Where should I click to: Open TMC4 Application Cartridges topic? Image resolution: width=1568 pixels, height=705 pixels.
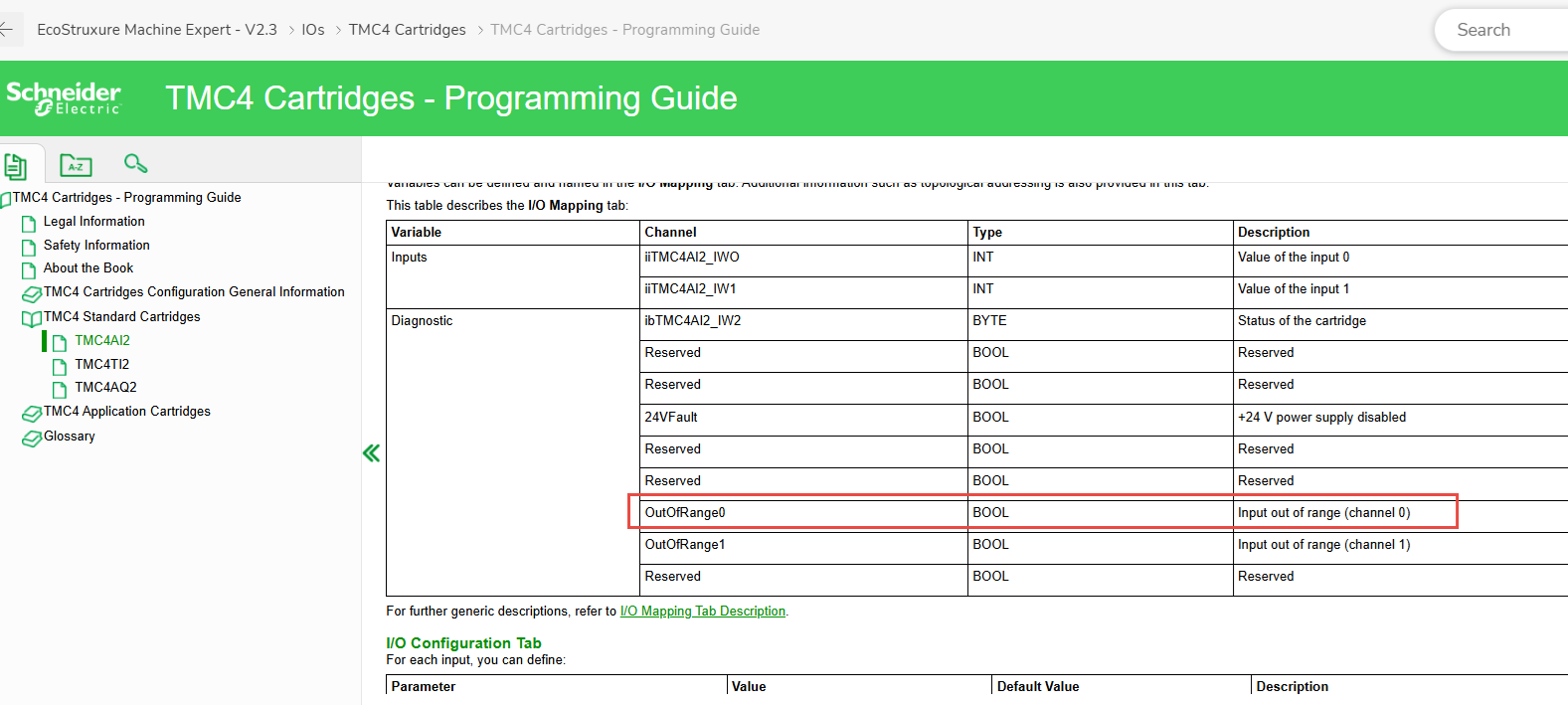tap(127, 412)
